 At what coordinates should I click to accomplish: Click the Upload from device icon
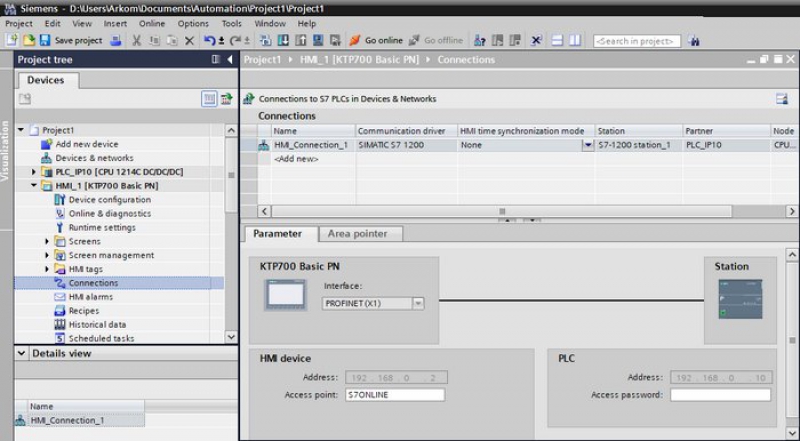(301, 40)
